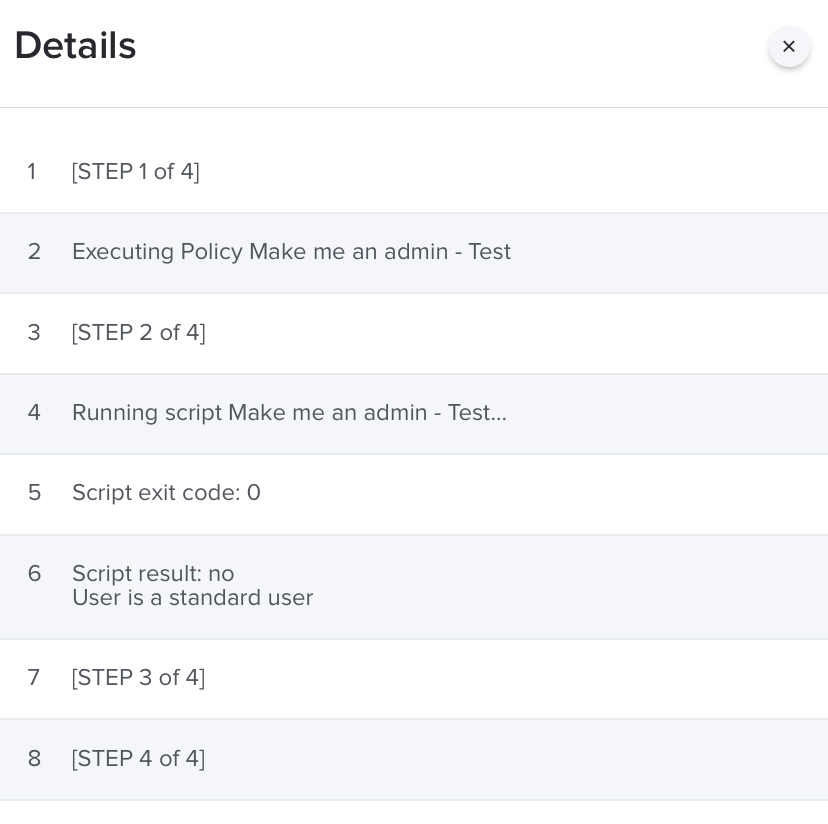Click the Script exit code: 0 entry
Viewport: 828px width, 824px height.
point(414,494)
